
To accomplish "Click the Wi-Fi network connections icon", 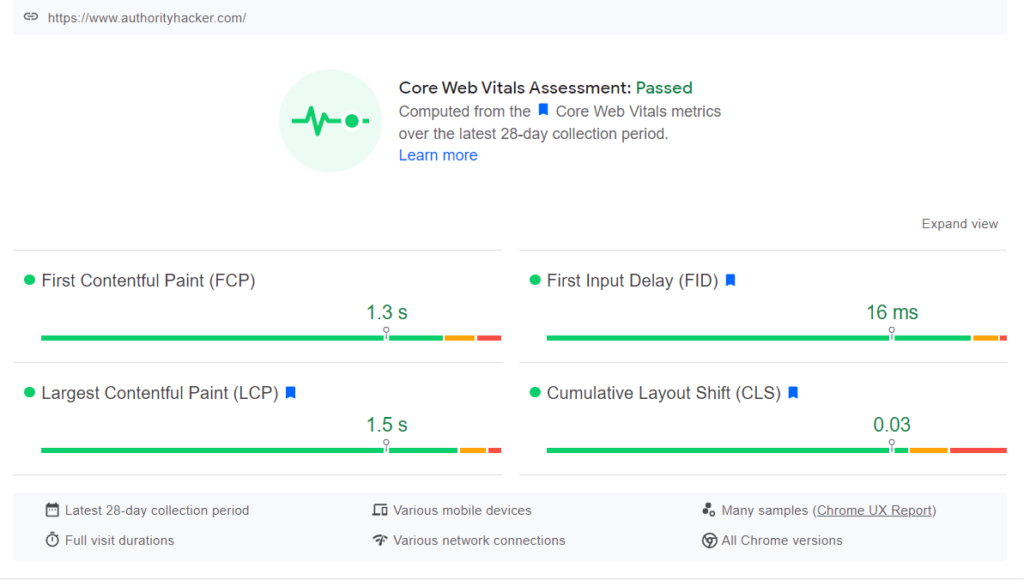I will click(380, 540).
